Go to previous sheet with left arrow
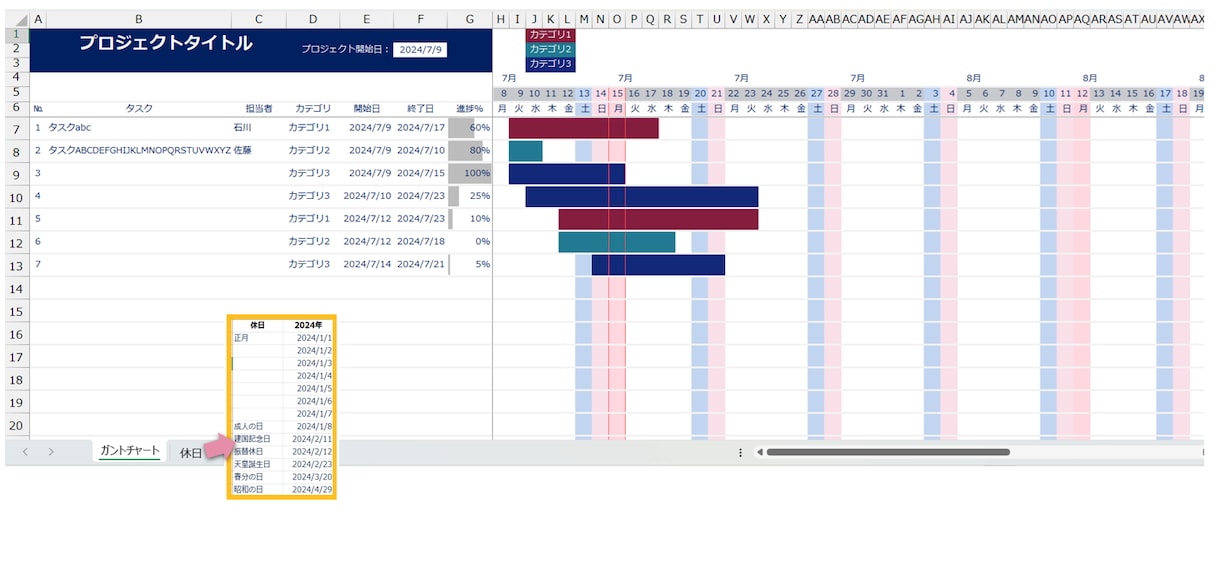Image resolution: width=1220 pixels, height=575 pixels. pyautogui.click(x=26, y=452)
